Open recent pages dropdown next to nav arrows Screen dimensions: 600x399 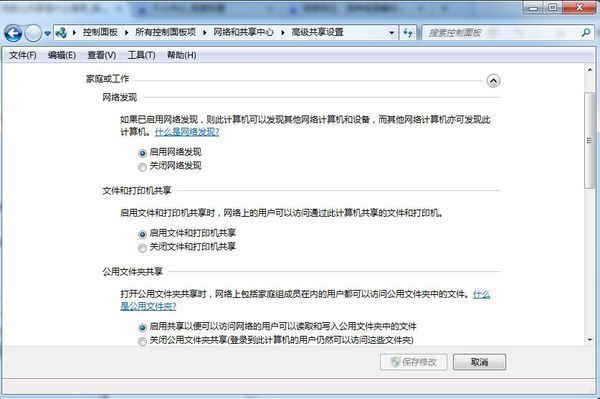pyautogui.click(x=47, y=34)
